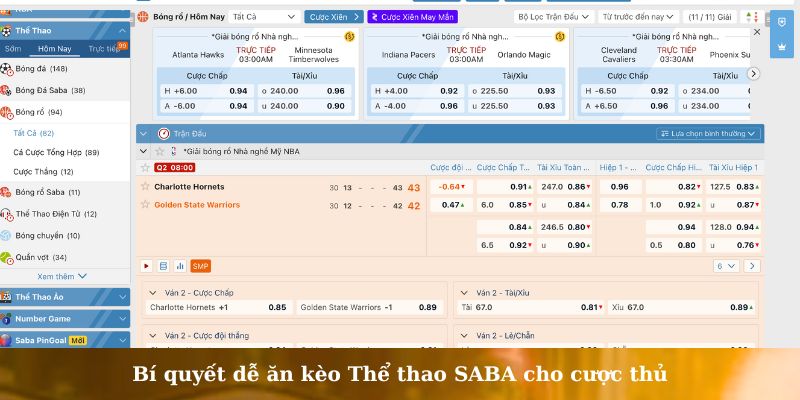Click the Number Game header icon
The height and width of the screenshot is (400, 800).
point(6,319)
